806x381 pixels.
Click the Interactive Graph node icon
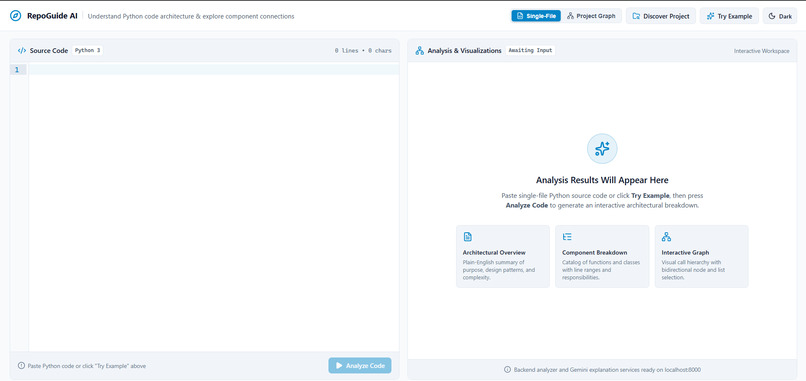coord(667,237)
